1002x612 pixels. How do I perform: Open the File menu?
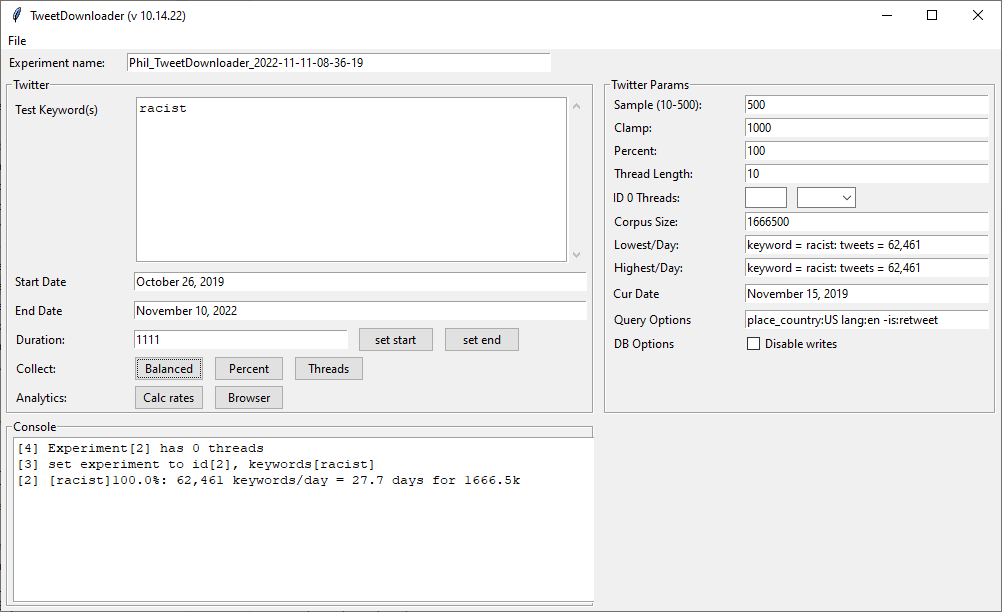(17, 41)
